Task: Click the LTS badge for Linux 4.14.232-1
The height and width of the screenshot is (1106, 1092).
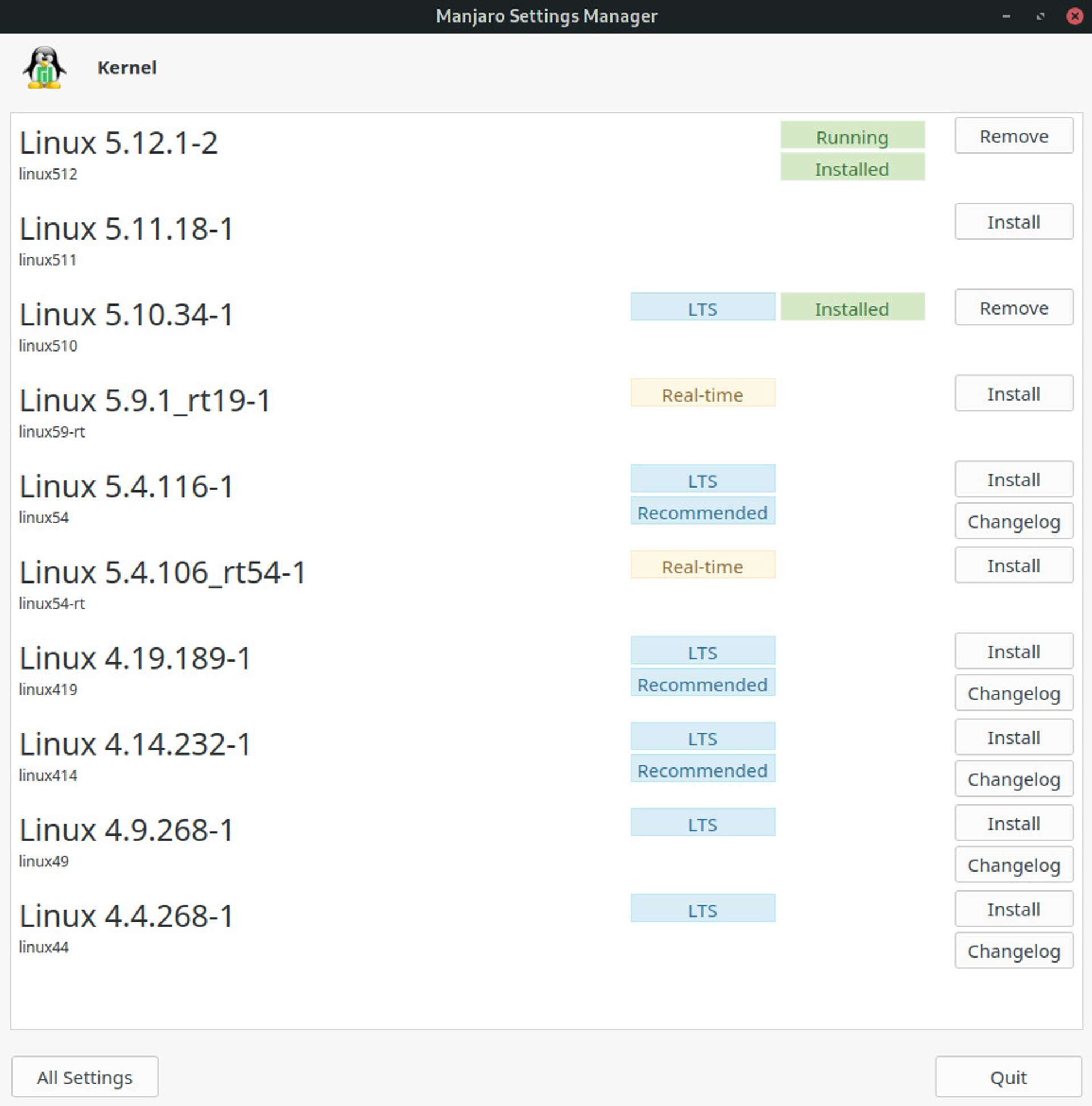Action: point(703,736)
